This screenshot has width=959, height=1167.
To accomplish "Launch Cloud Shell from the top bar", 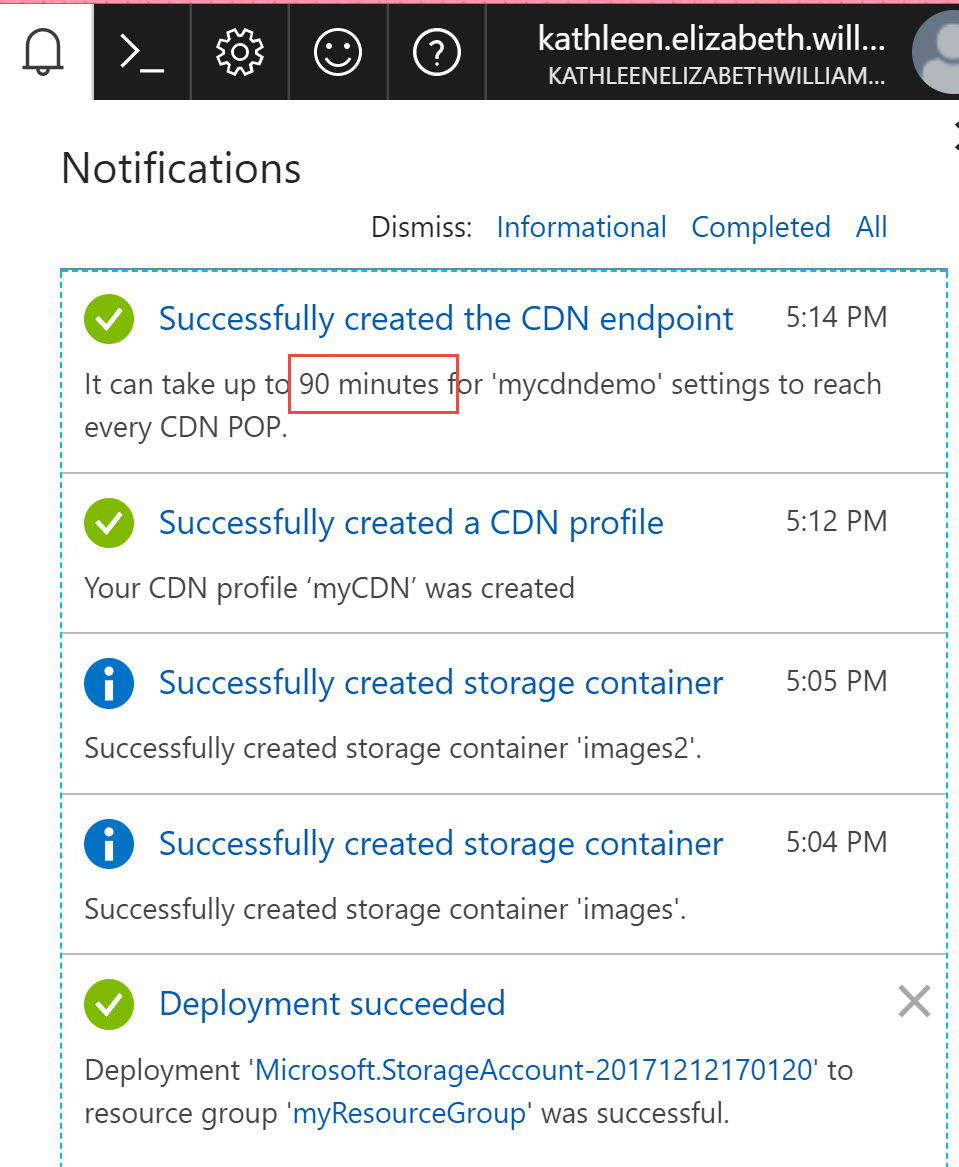I will 141,53.
